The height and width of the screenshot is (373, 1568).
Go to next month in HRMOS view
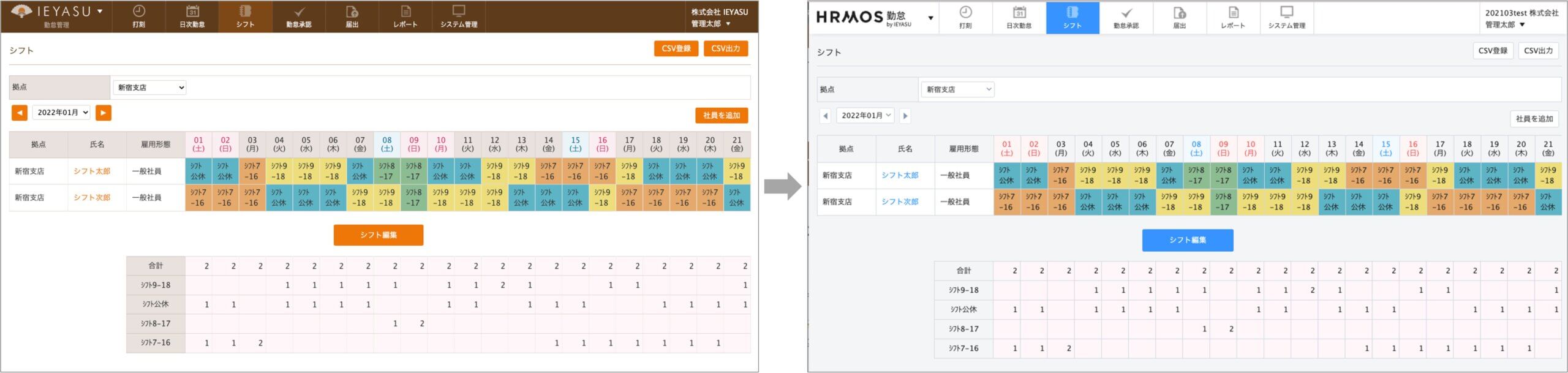pyautogui.click(x=905, y=116)
